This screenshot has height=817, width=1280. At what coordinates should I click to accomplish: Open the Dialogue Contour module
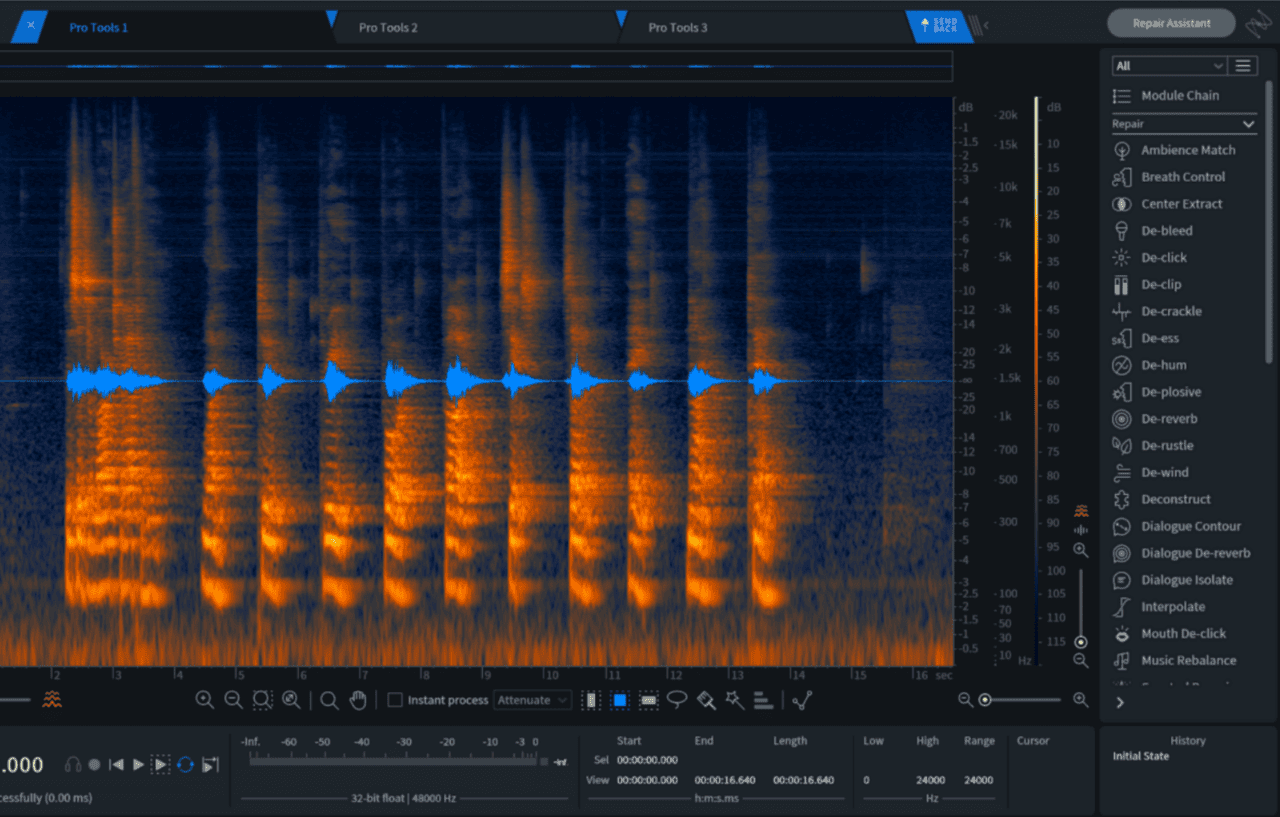tap(1177, 527)
